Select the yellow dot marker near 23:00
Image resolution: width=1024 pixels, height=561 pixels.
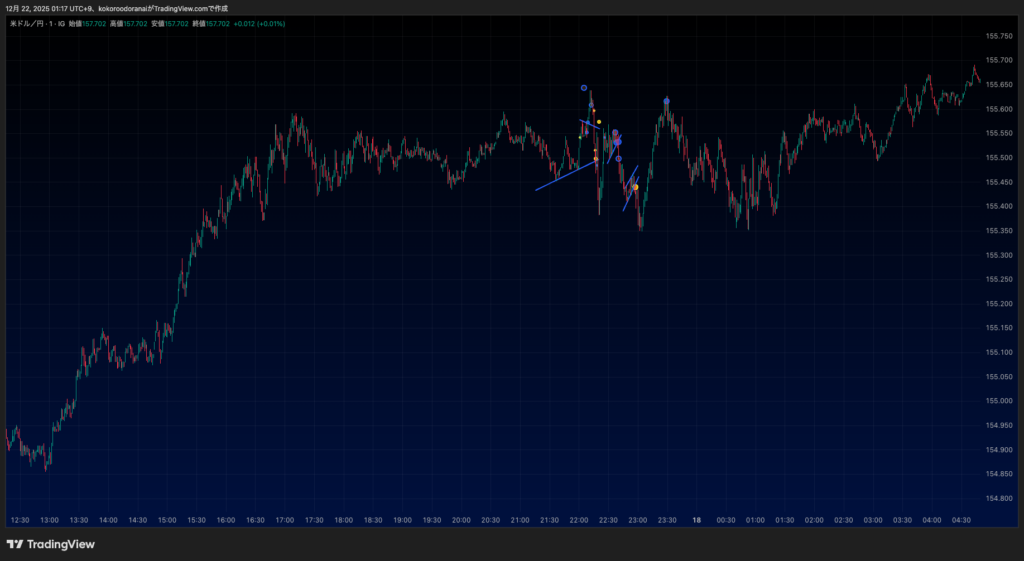pyautogui.click(x=635, y=187)
